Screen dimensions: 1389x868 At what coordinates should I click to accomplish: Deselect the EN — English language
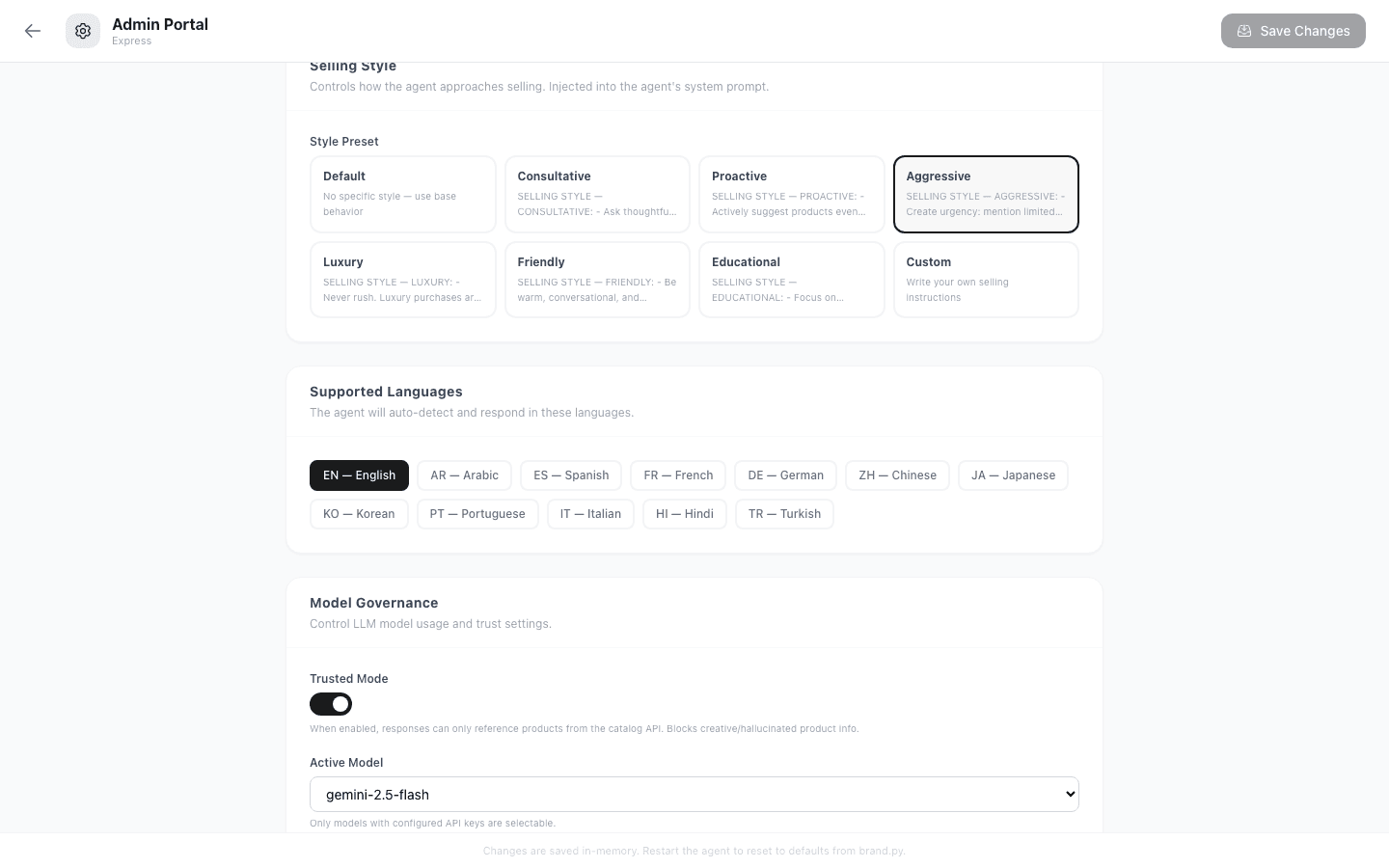coord(359,475)
